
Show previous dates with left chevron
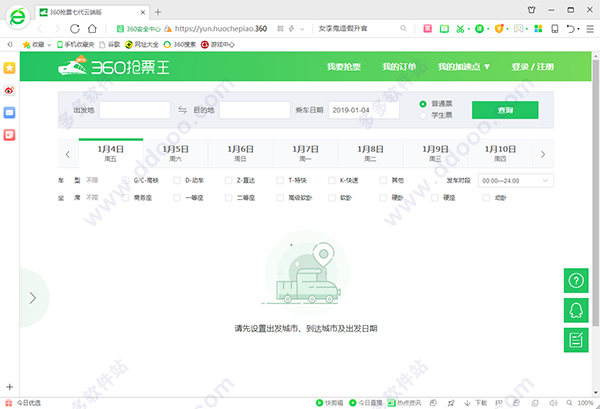click(68, 154)
